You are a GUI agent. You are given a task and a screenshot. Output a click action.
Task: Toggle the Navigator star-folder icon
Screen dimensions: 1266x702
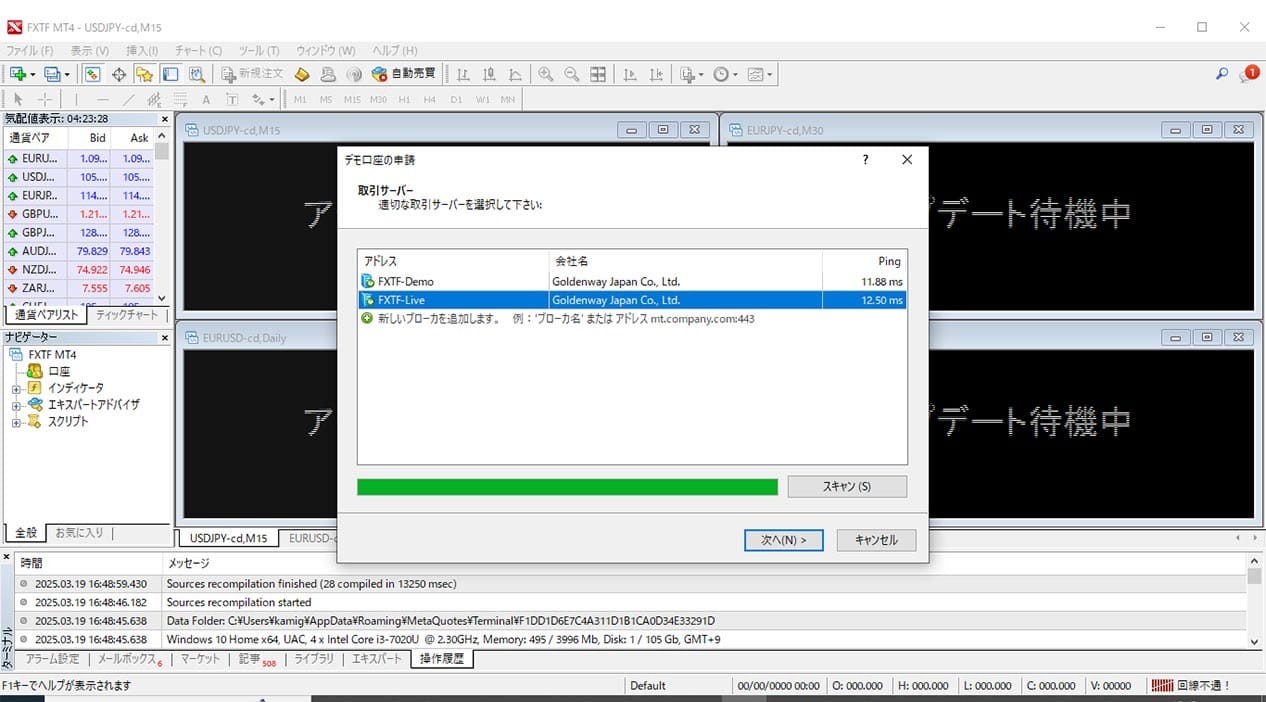pyautogui.click(x=144, y=74)
